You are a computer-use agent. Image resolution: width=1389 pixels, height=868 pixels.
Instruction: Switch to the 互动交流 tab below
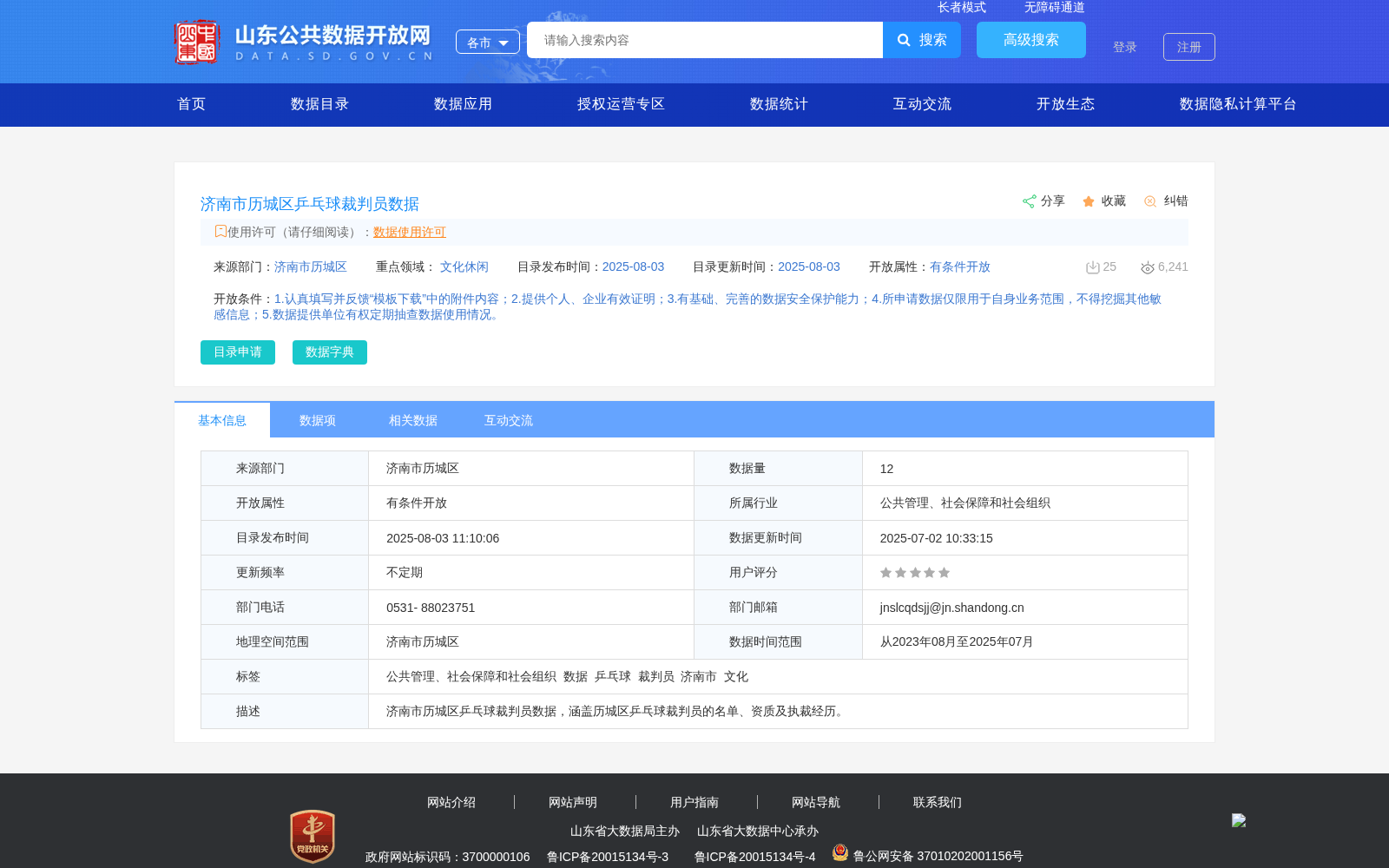pos(509,420)
